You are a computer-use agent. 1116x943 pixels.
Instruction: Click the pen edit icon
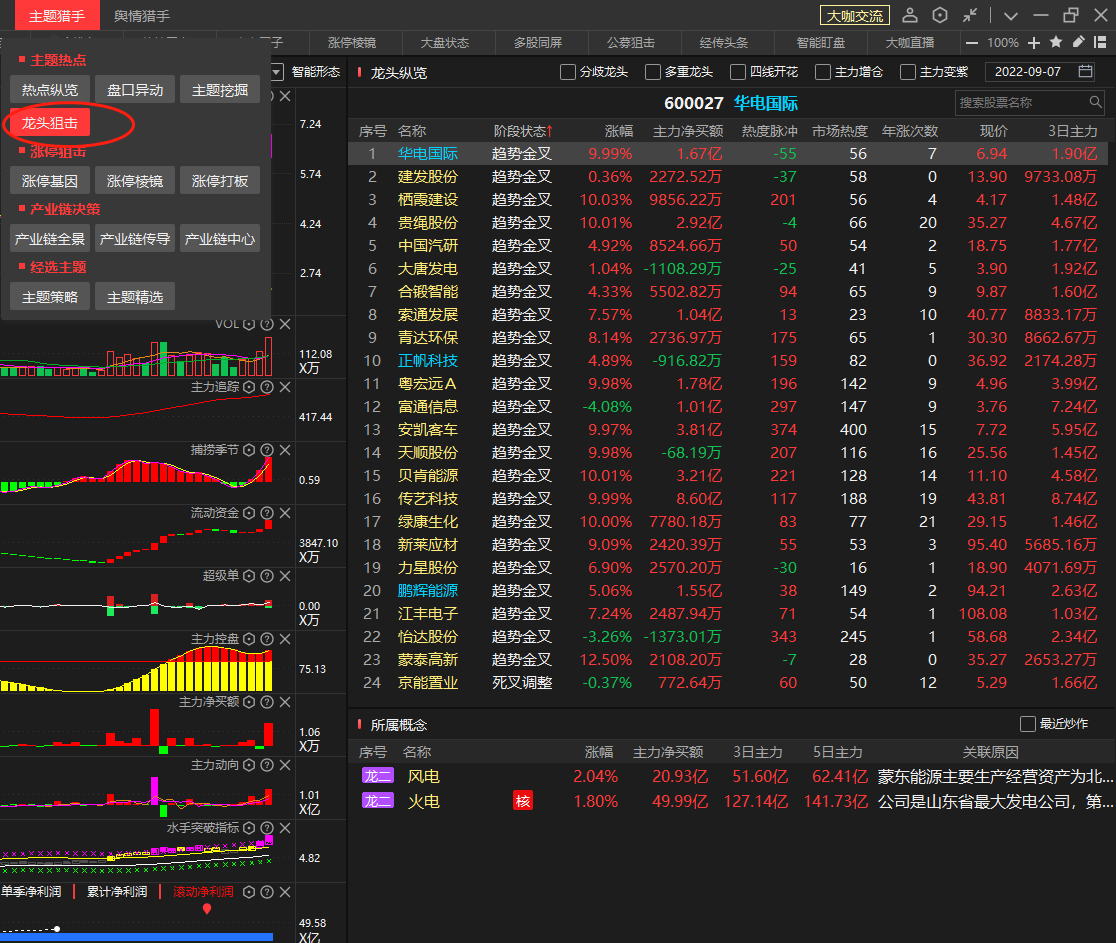coord(1079,42)
